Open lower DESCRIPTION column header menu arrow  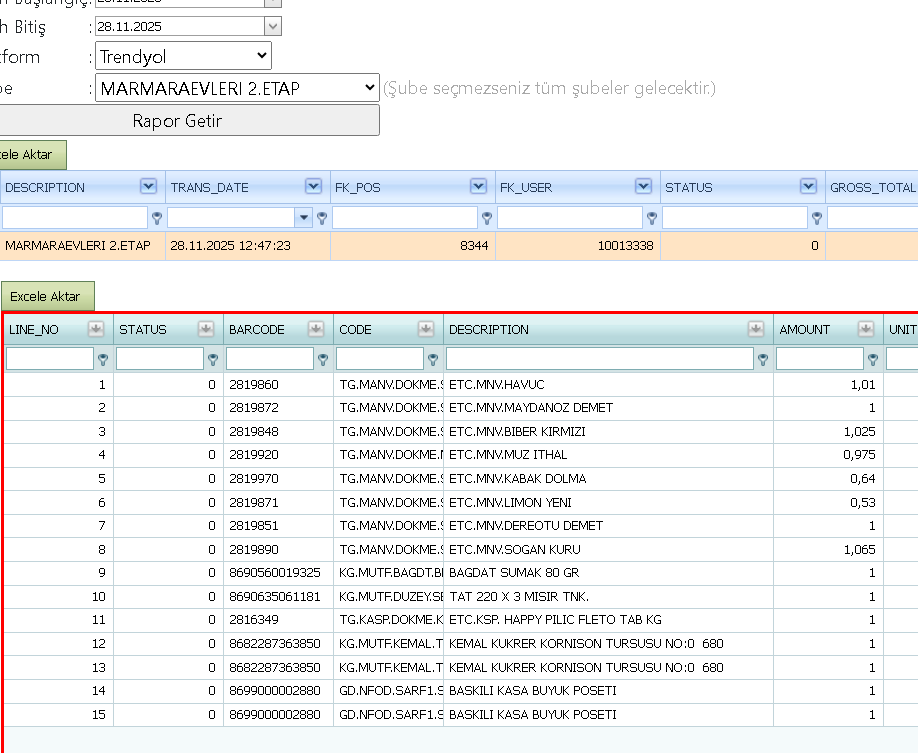(756, 329)
